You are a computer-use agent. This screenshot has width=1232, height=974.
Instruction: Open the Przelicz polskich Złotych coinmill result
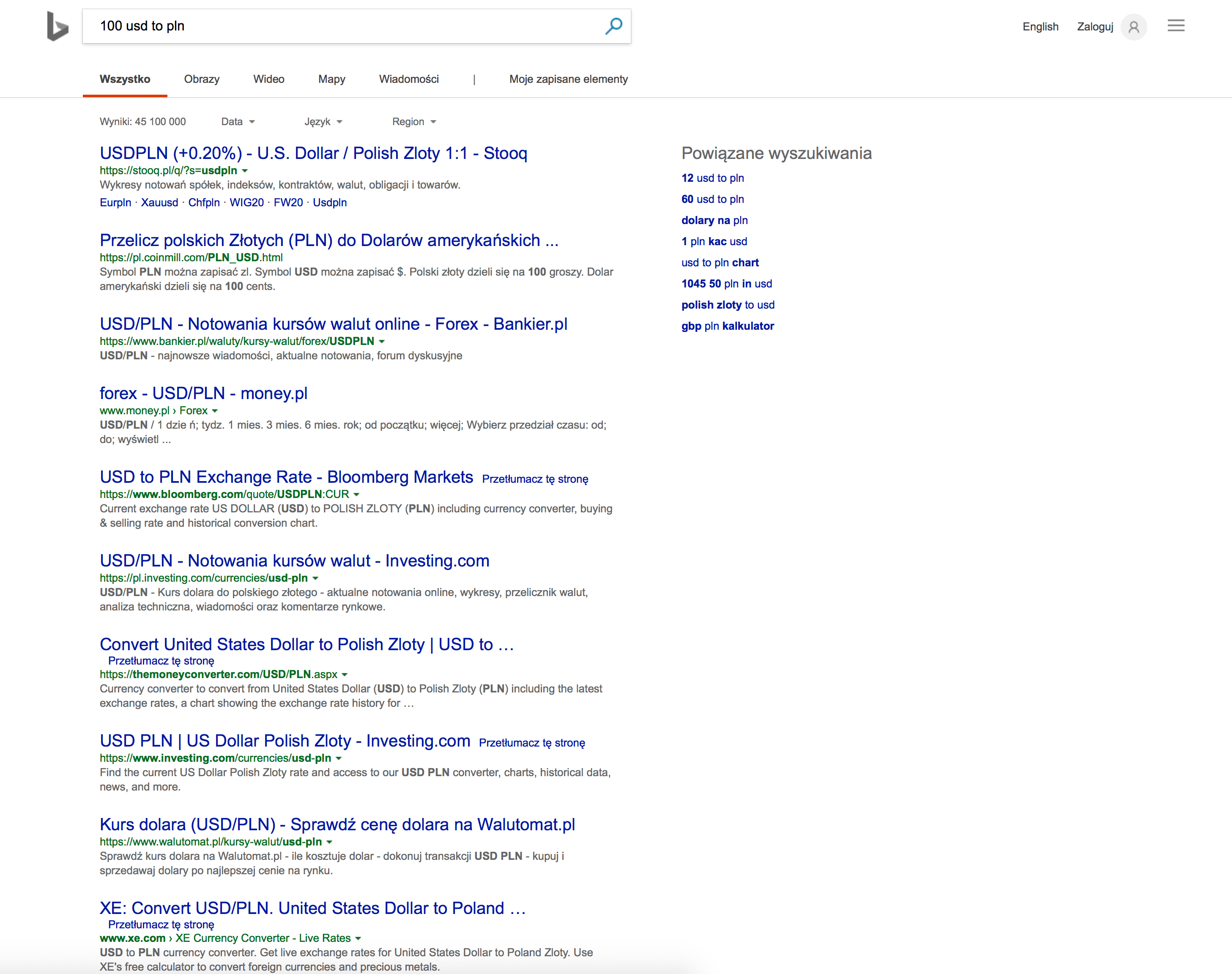[x=329, y=240]
